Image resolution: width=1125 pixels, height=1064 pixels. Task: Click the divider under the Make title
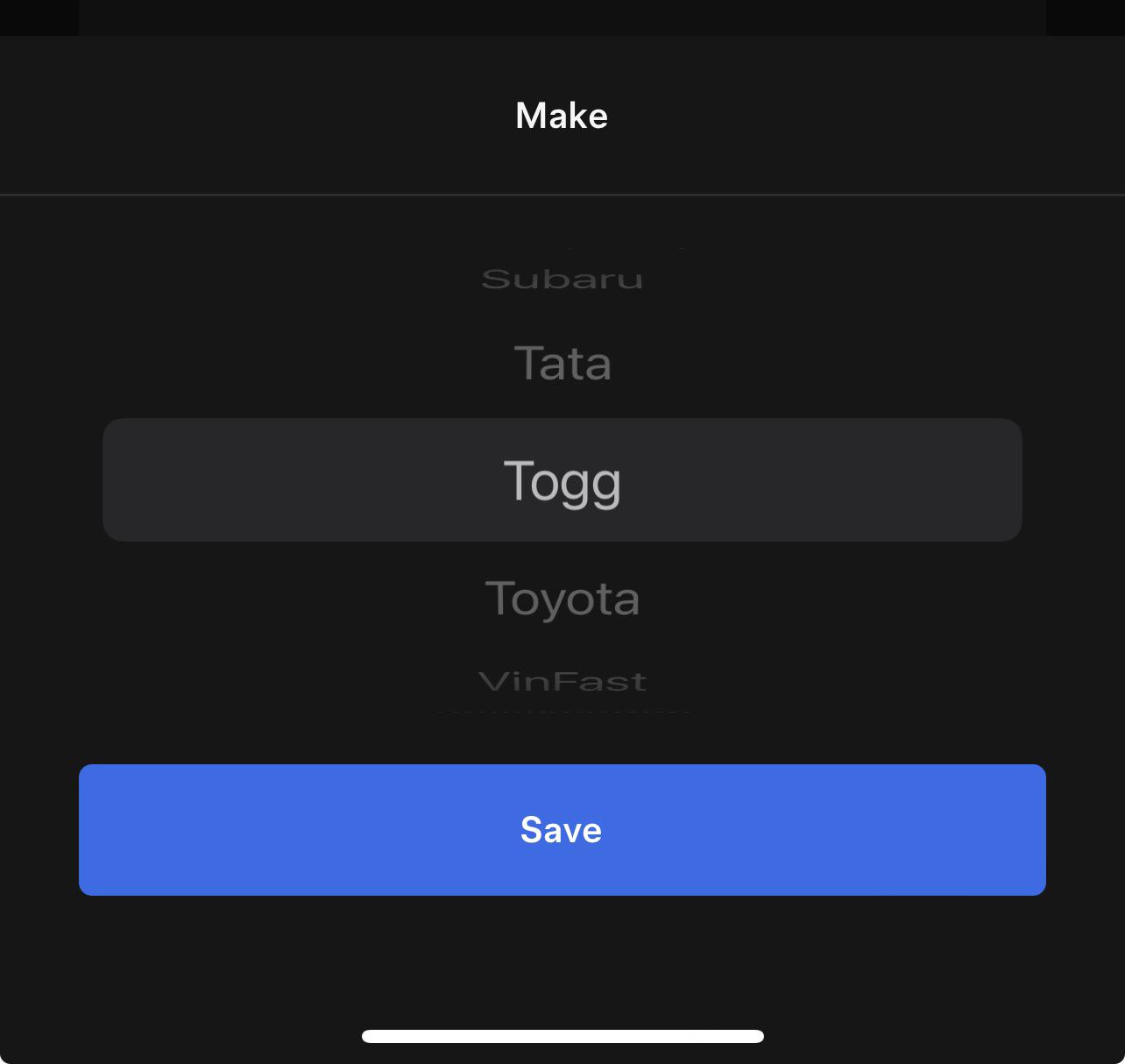562,192
